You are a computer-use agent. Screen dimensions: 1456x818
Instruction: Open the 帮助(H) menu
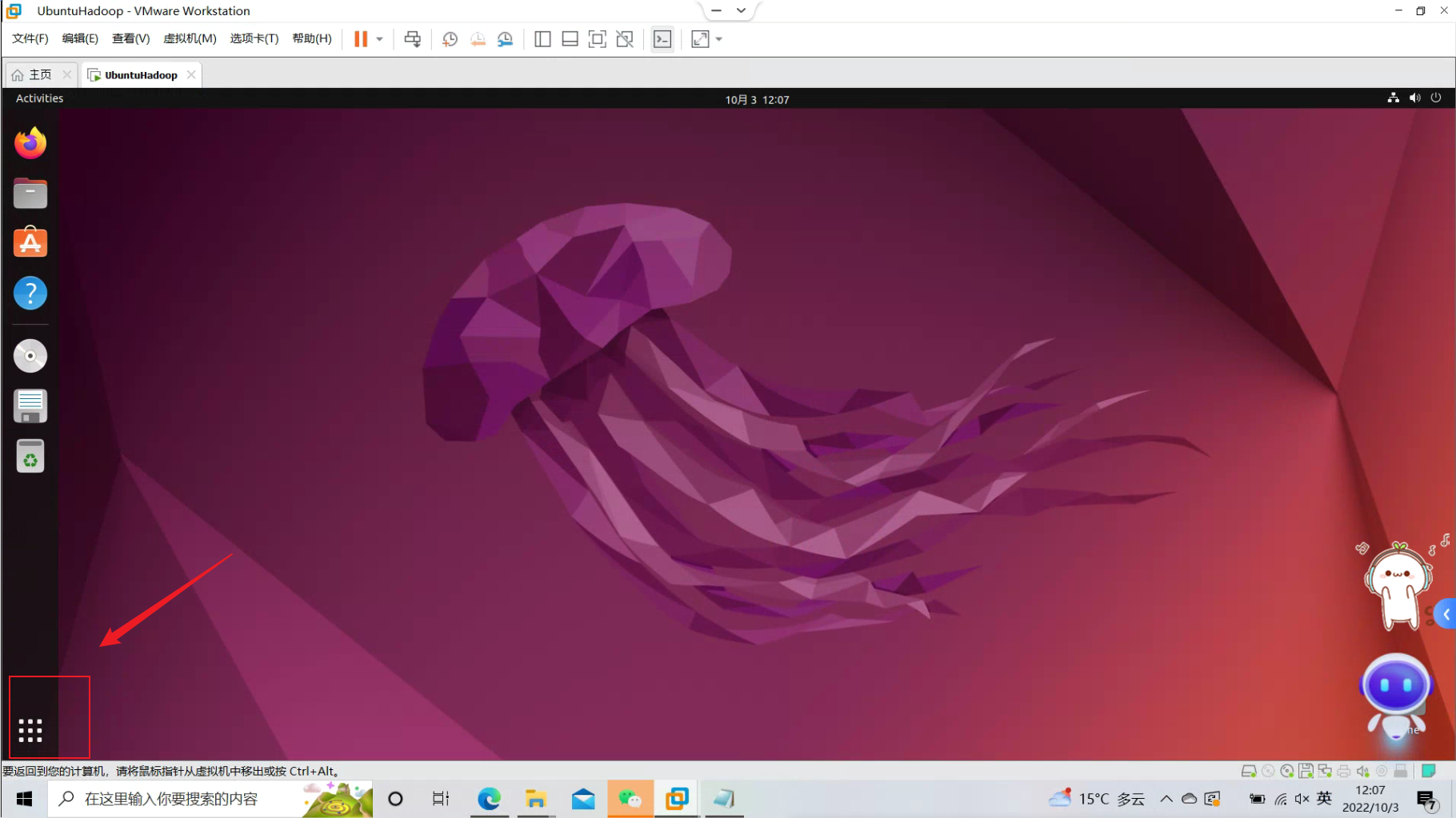click(312, 38)
